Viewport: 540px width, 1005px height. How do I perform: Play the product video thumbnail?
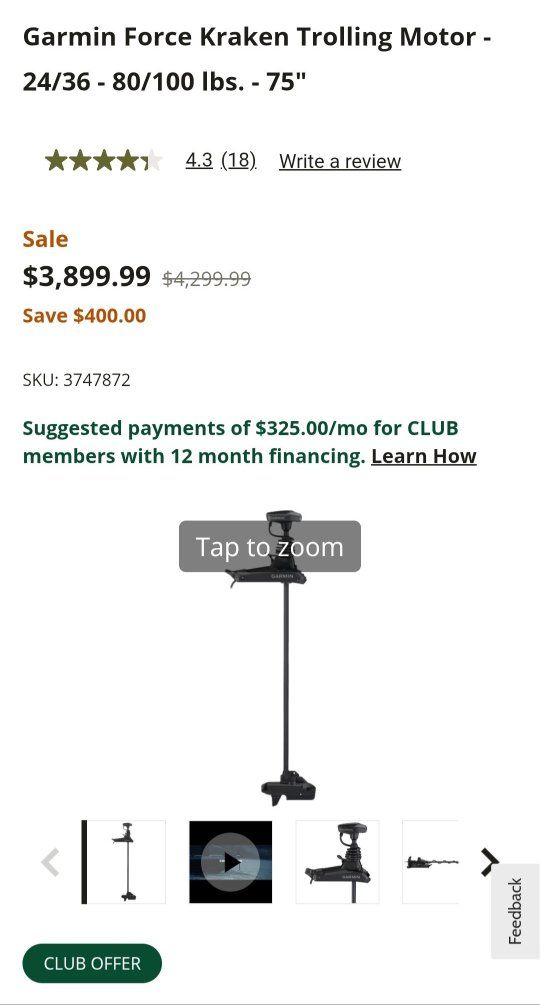point(231,862)
